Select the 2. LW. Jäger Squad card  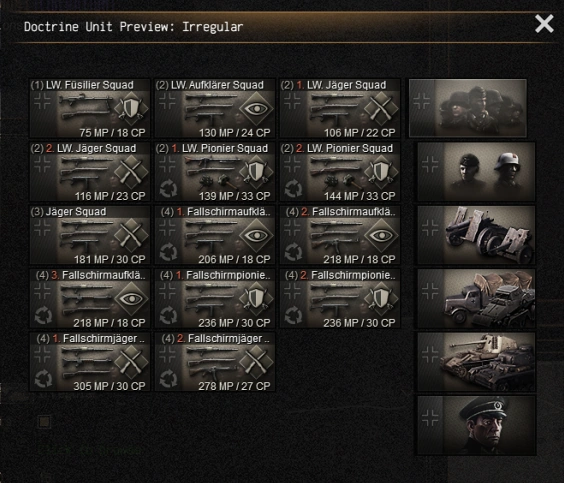point(90,172)
